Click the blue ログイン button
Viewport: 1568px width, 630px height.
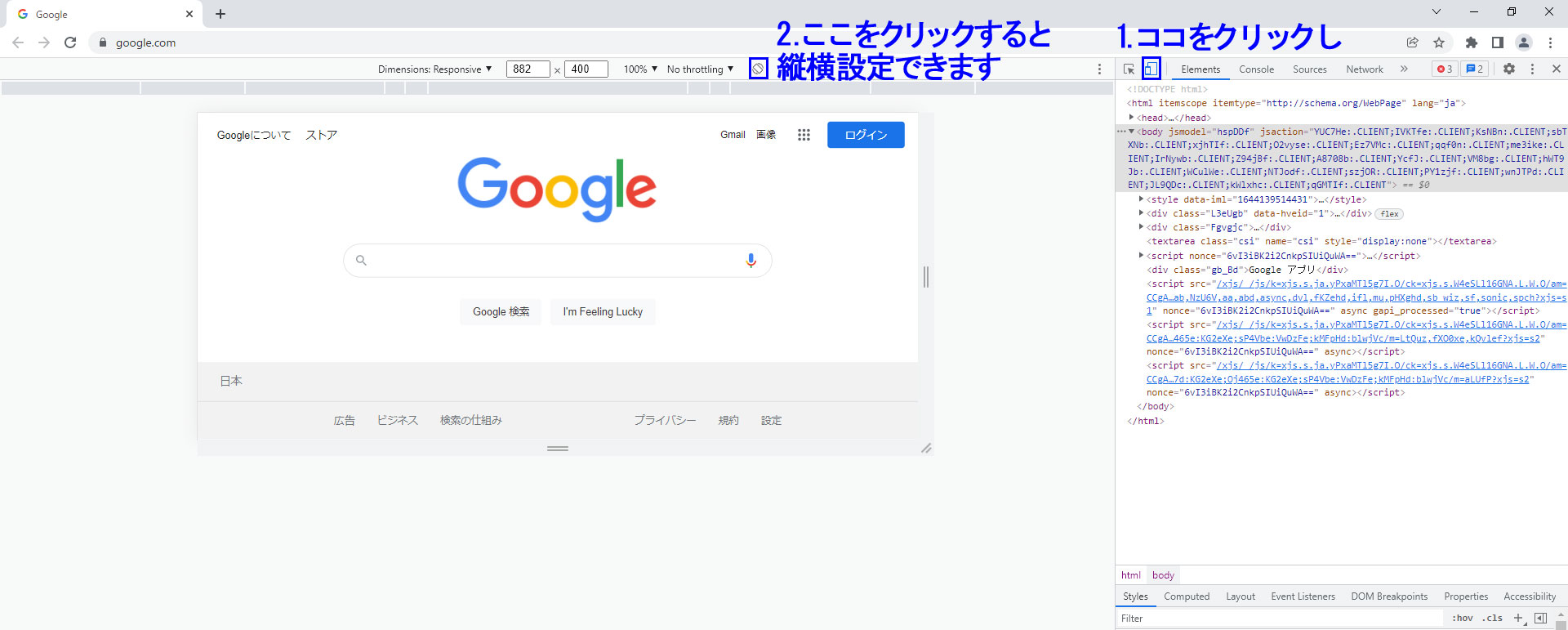pos(866,135)
